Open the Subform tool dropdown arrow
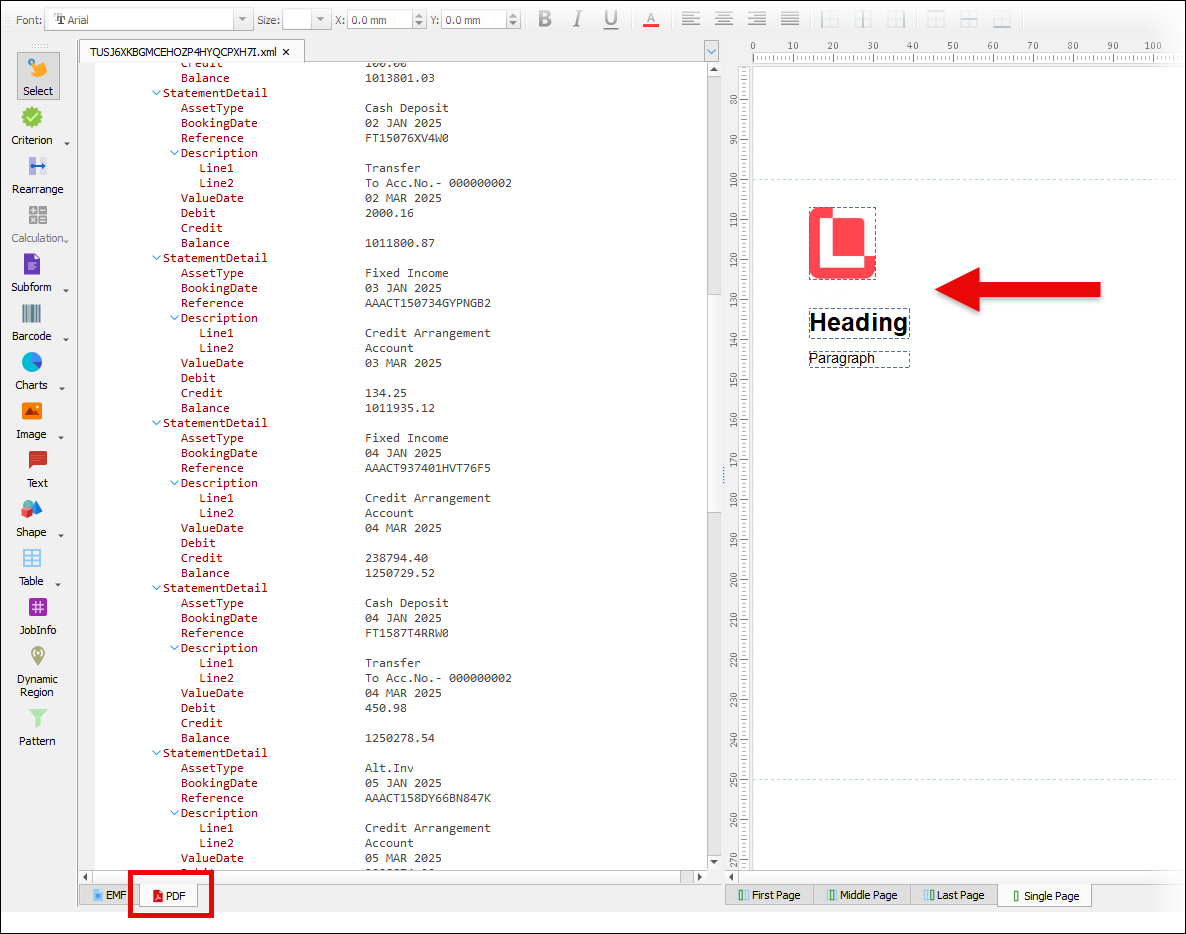Viewport: 1186px width, 934px height. (x=66, y=290)
